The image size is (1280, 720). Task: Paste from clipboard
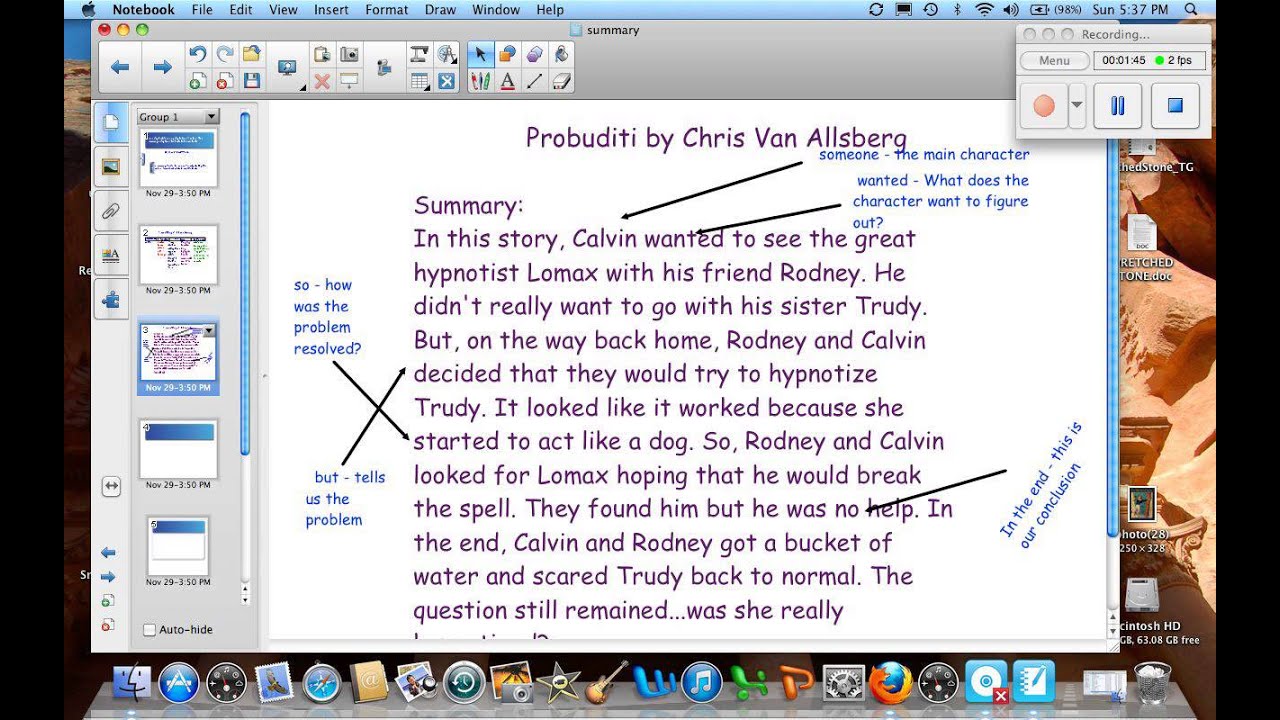[x=322, y=55]
